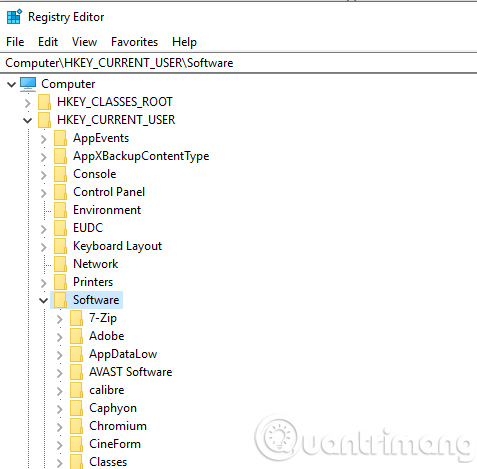
Task: Select the Computer root label
Action: coord(68,84)
